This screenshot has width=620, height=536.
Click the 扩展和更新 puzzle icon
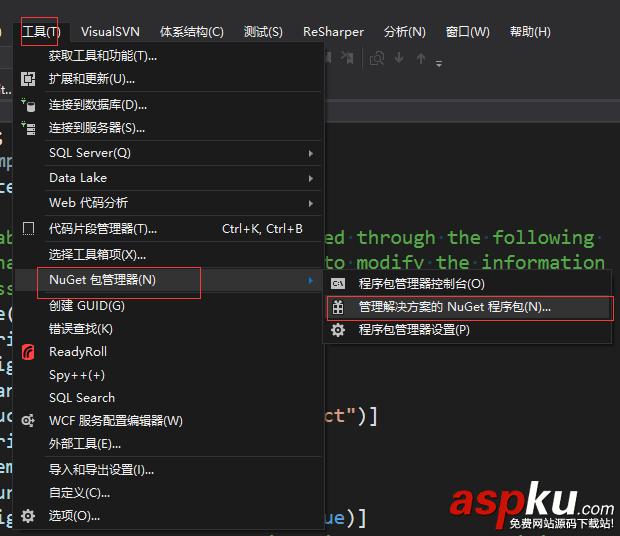click(28, 79)
